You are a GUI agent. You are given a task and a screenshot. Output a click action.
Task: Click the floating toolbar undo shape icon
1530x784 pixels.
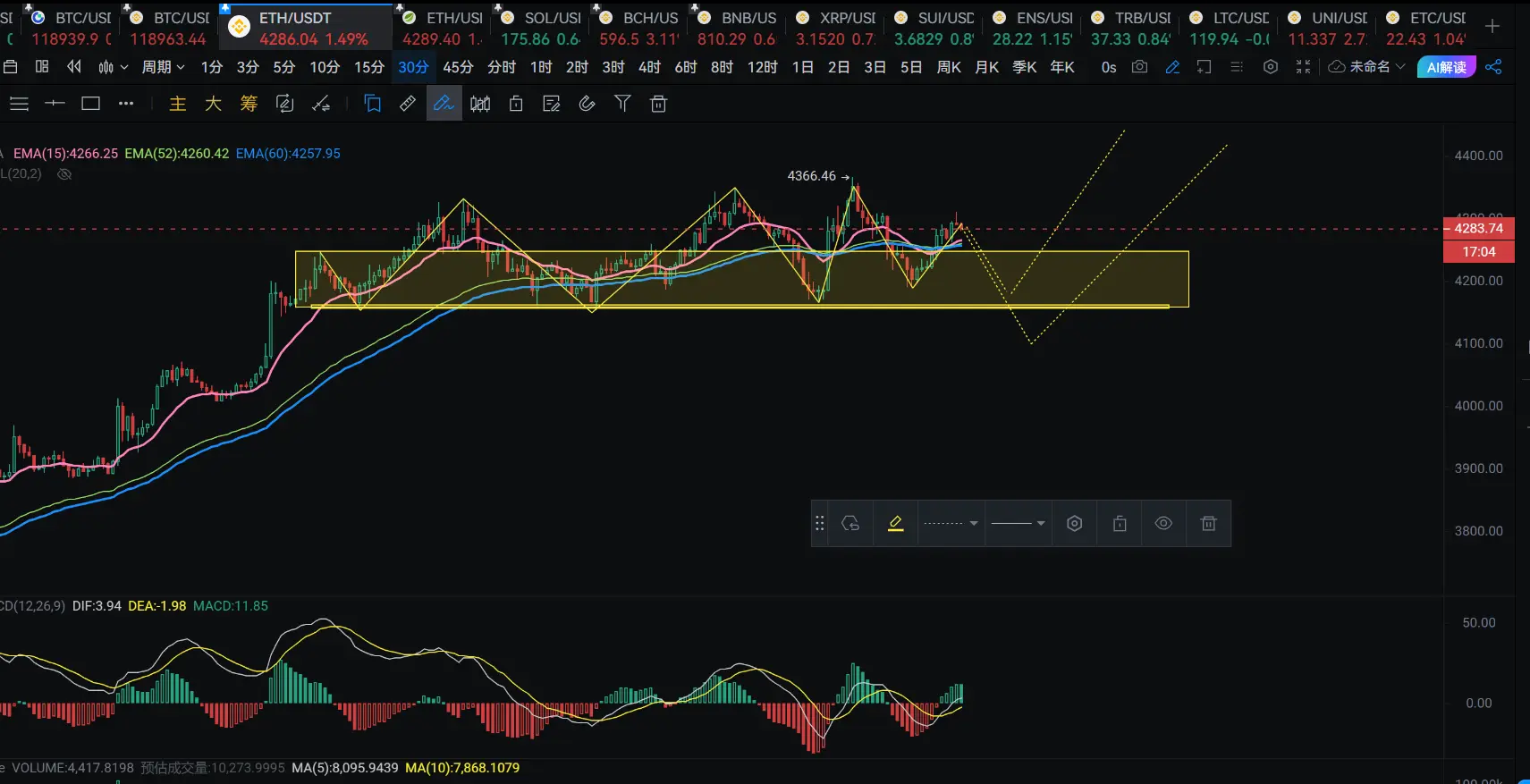(x=850, y=524)
